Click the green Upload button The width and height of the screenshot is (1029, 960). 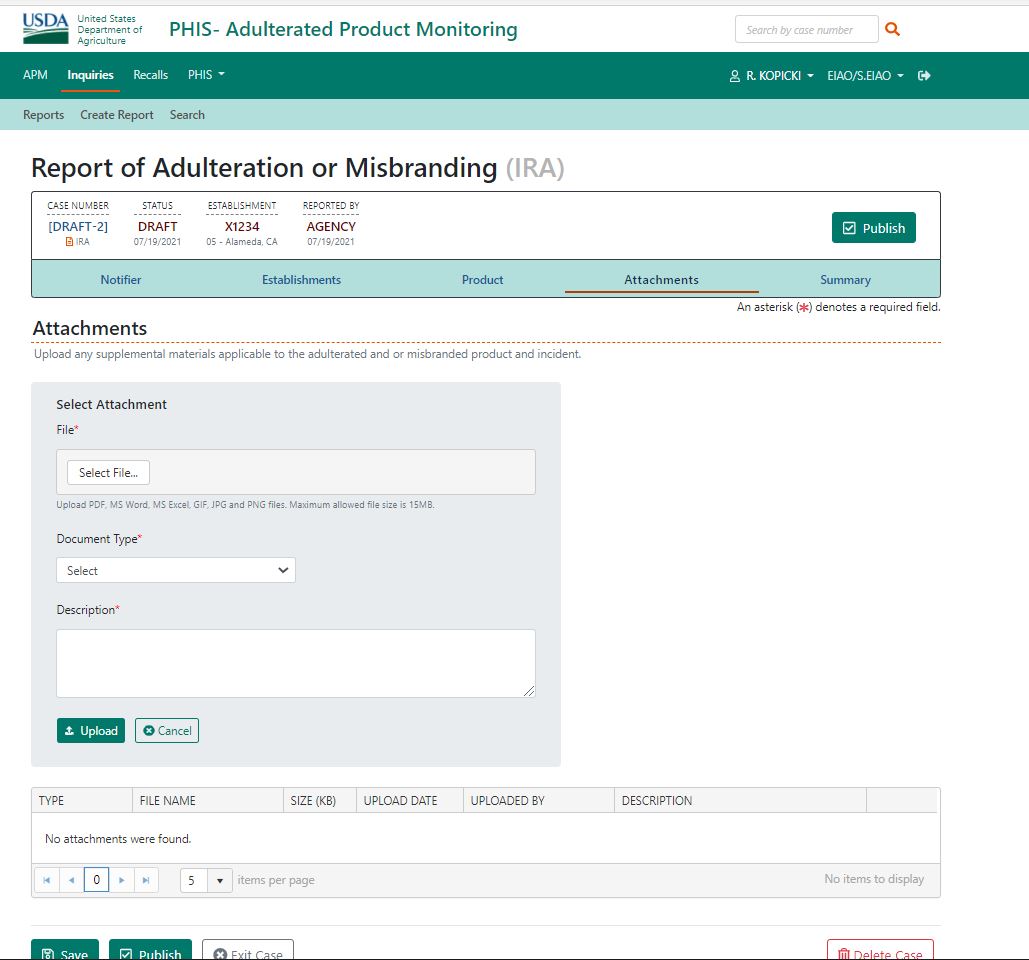[91, 731]
